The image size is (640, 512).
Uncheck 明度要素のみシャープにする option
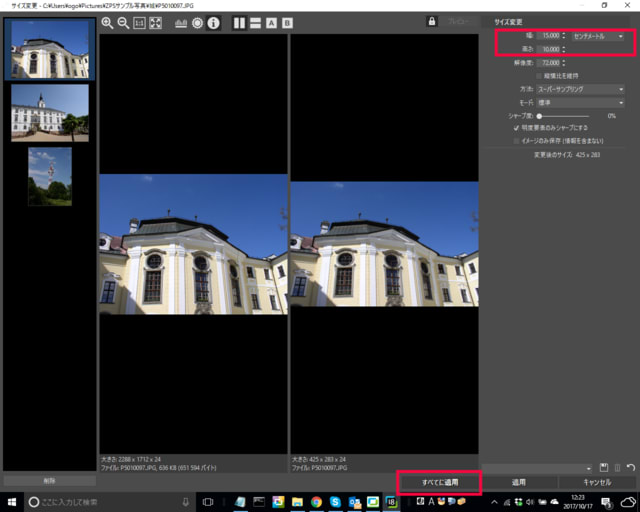[515, 128]
